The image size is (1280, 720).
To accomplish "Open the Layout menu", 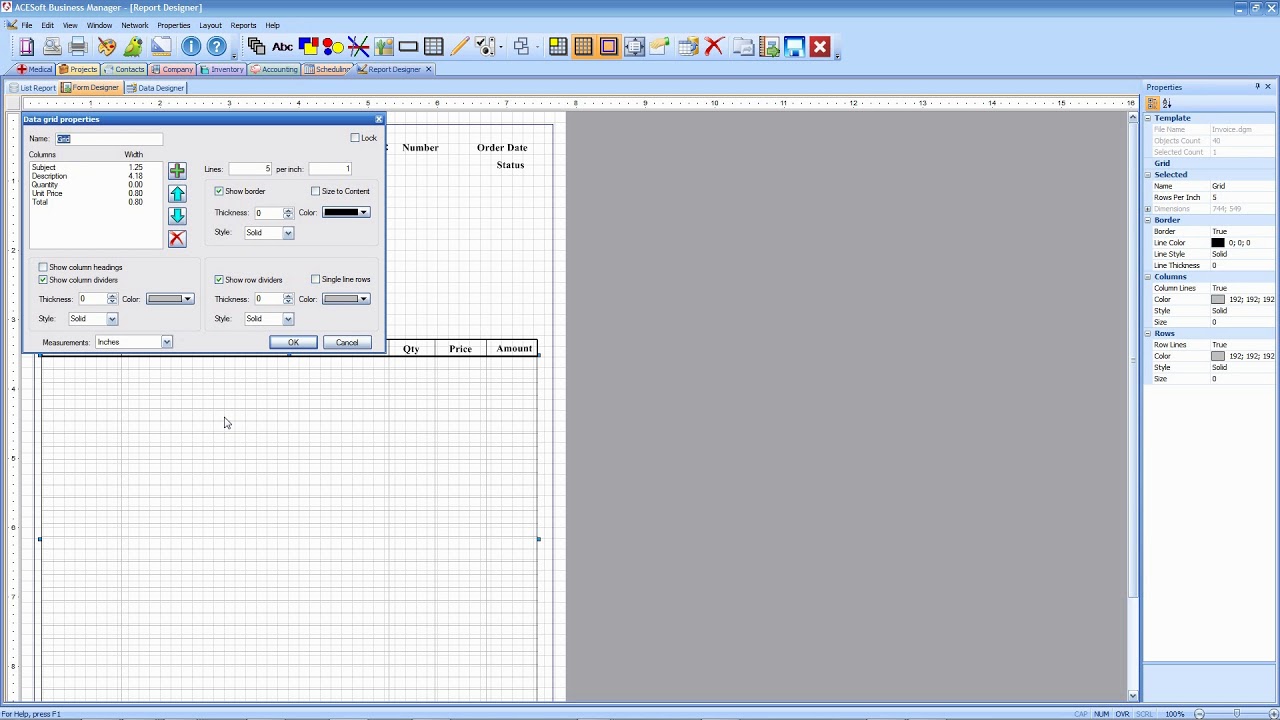I will (x=210, y=25).
